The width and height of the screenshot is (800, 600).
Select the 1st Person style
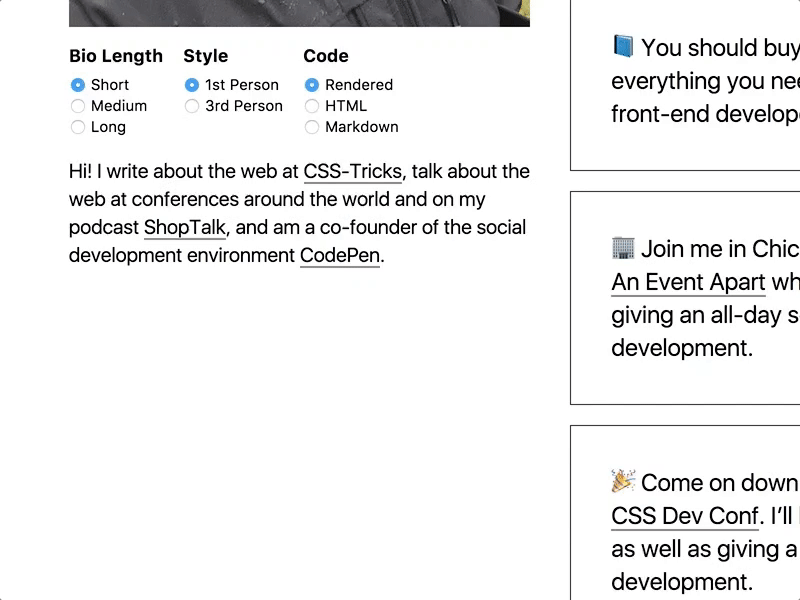(192, 86)
